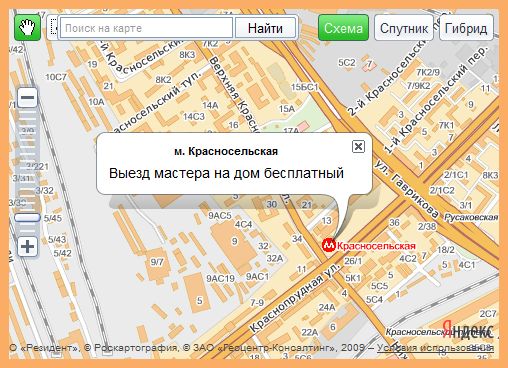Click building label 22А
Viewport: 508px width, 368px height.
(310, 332)
